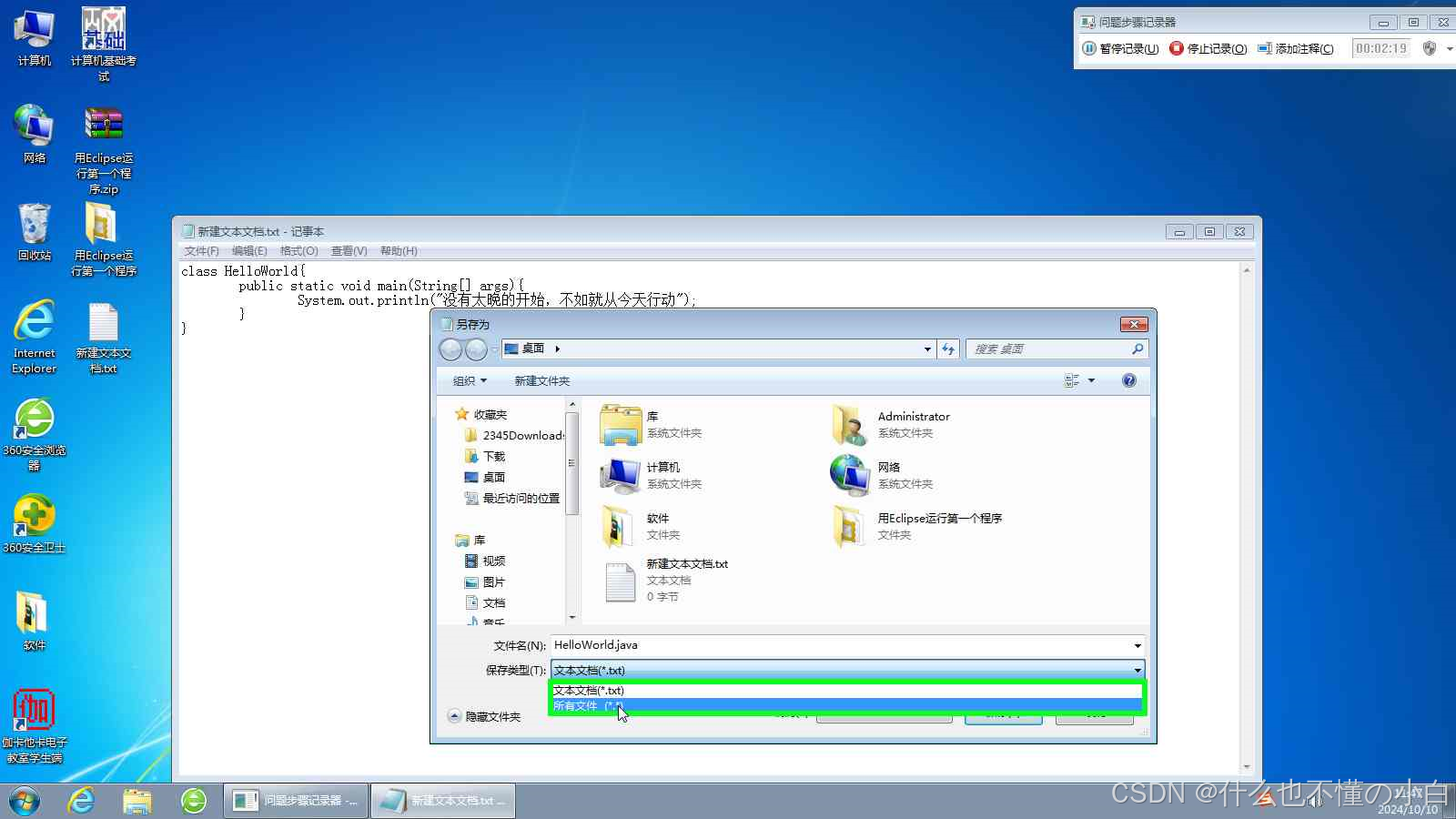
Task: Select 桌面 in the navigation pane
Action: tap(485, 477)
